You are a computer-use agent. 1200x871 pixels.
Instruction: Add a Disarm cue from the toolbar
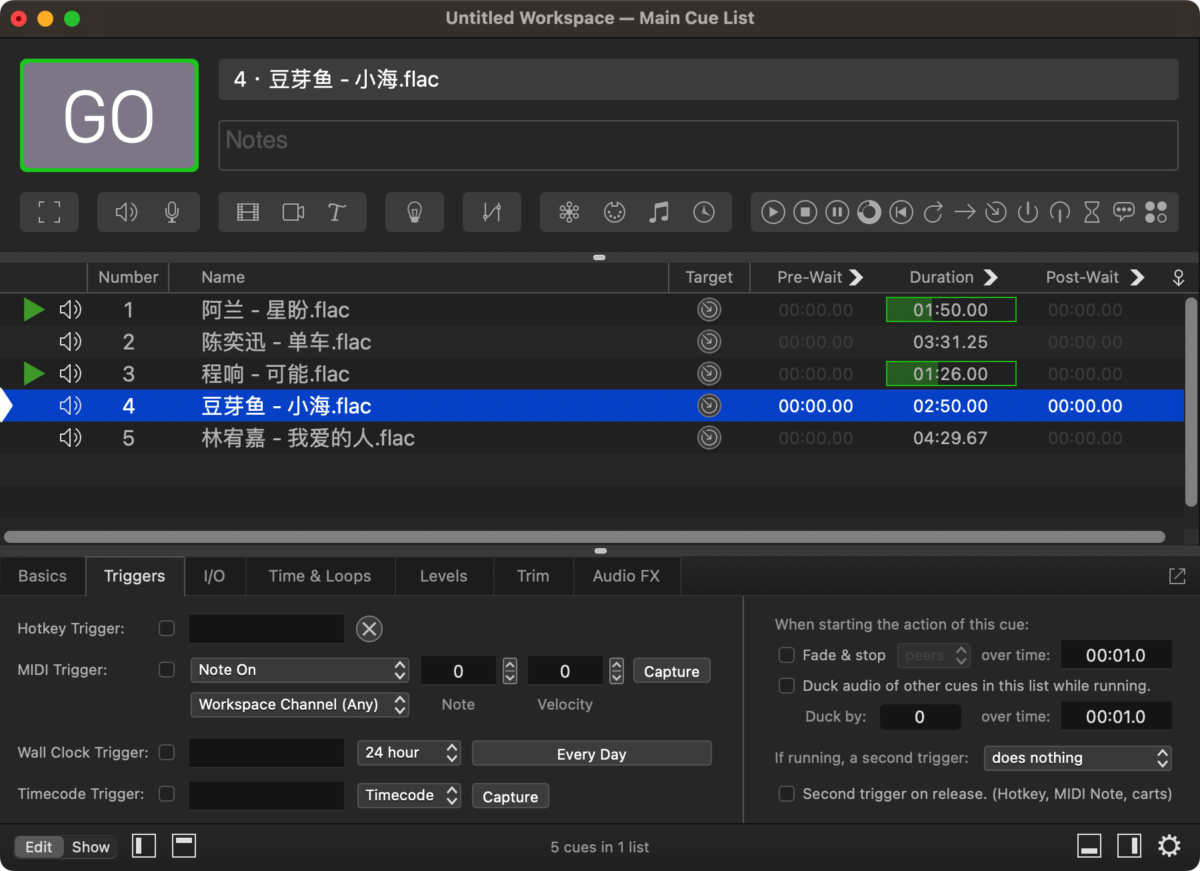[x=1060, y=212]
